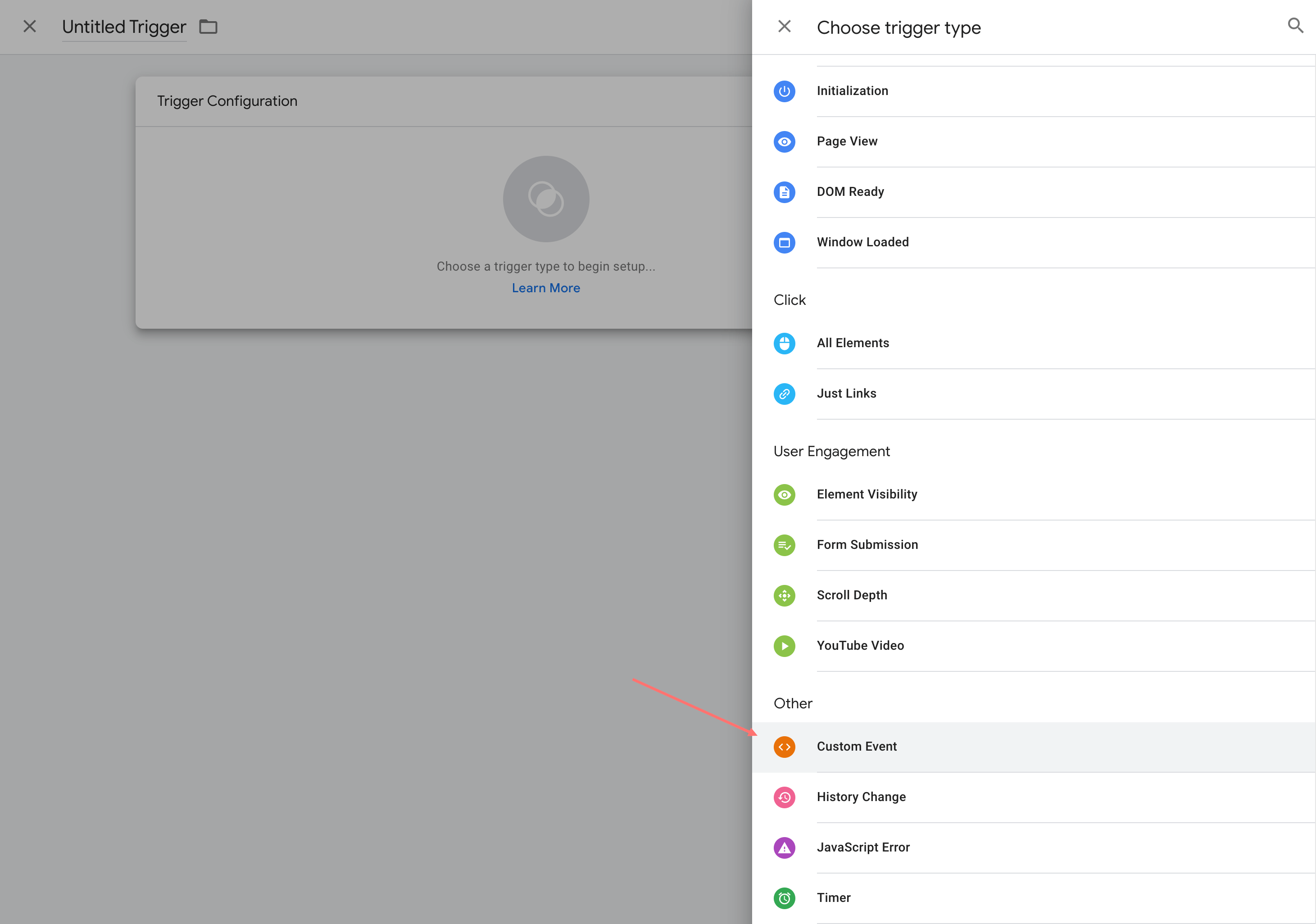Click 'Choose a trigger type to begin setup...' text
Screen dimensions: 1316x924
pos(546,267)
